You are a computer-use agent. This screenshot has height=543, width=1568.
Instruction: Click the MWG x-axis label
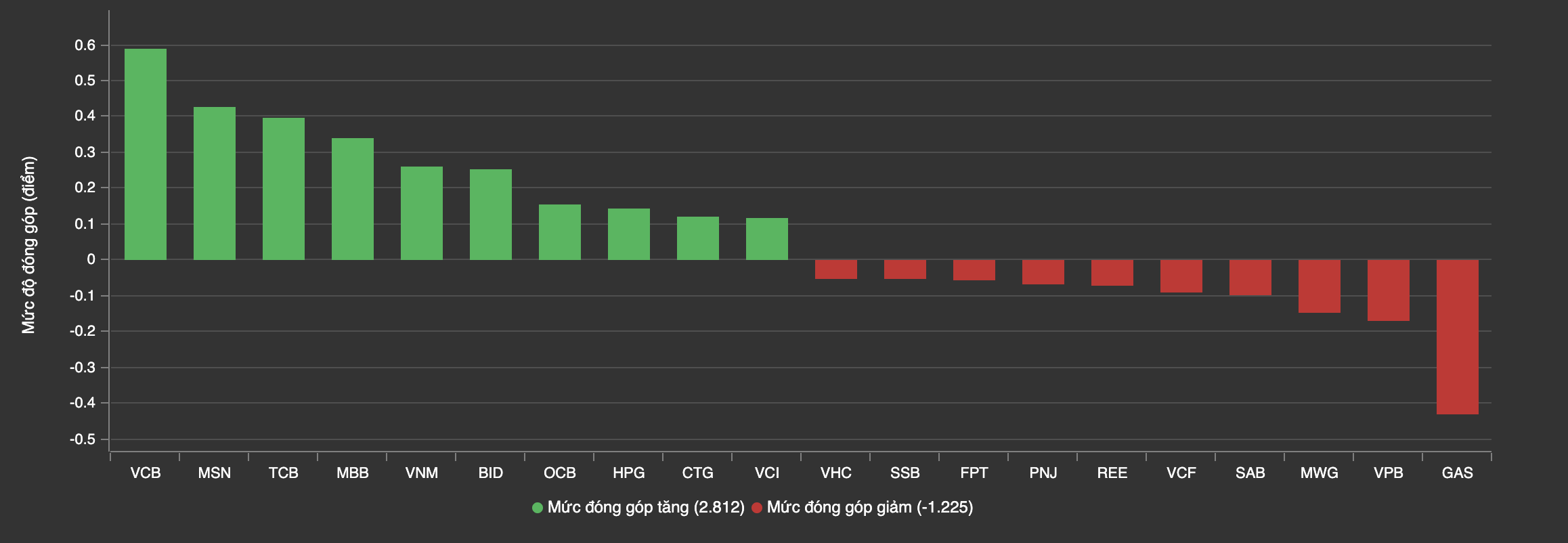pyautogui.click(x=1320, y=473)
